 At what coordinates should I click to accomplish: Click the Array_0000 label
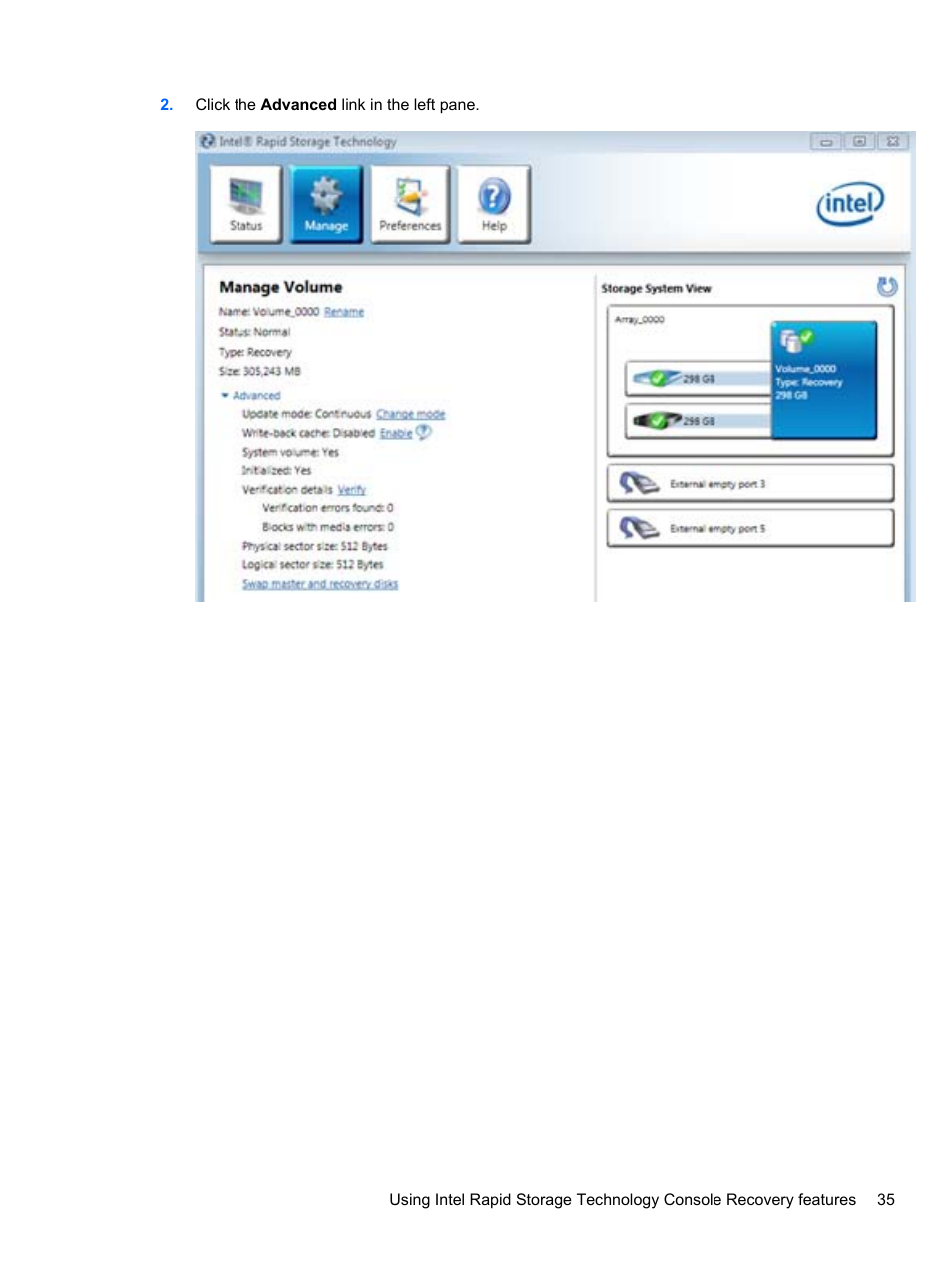click(x=639, y=320)
